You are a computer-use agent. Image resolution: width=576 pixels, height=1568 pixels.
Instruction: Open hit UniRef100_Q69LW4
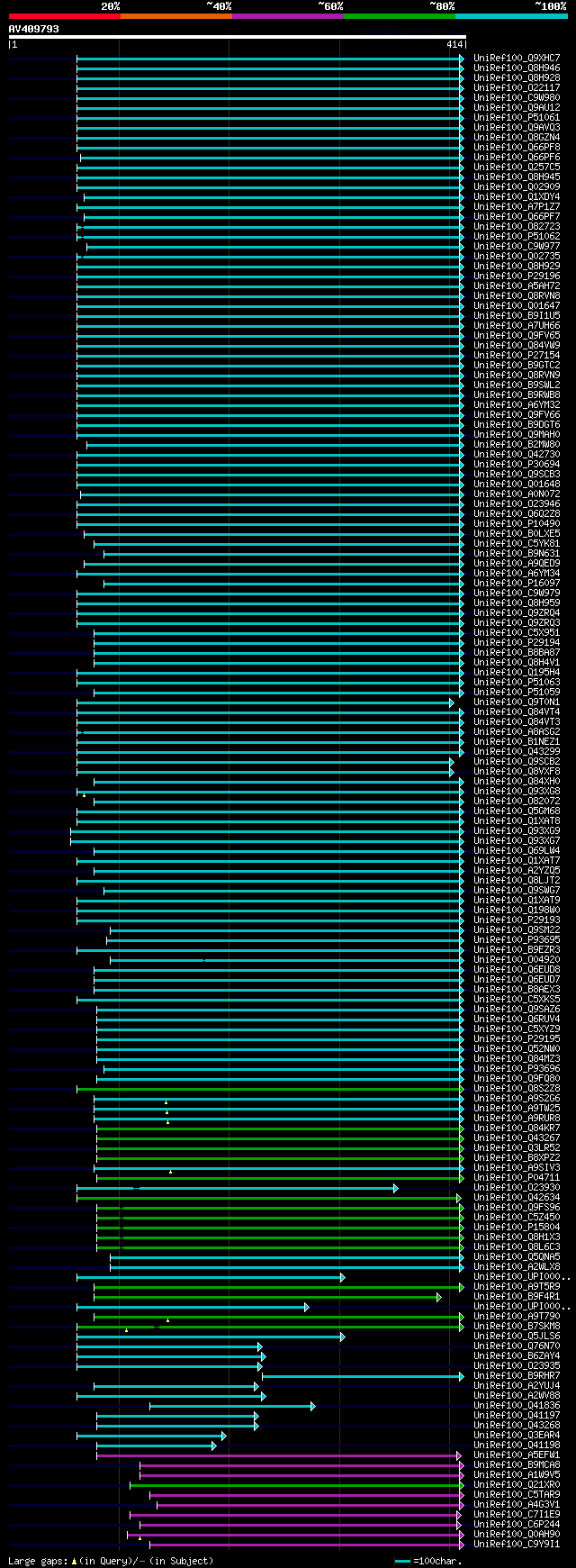point(517,851)
